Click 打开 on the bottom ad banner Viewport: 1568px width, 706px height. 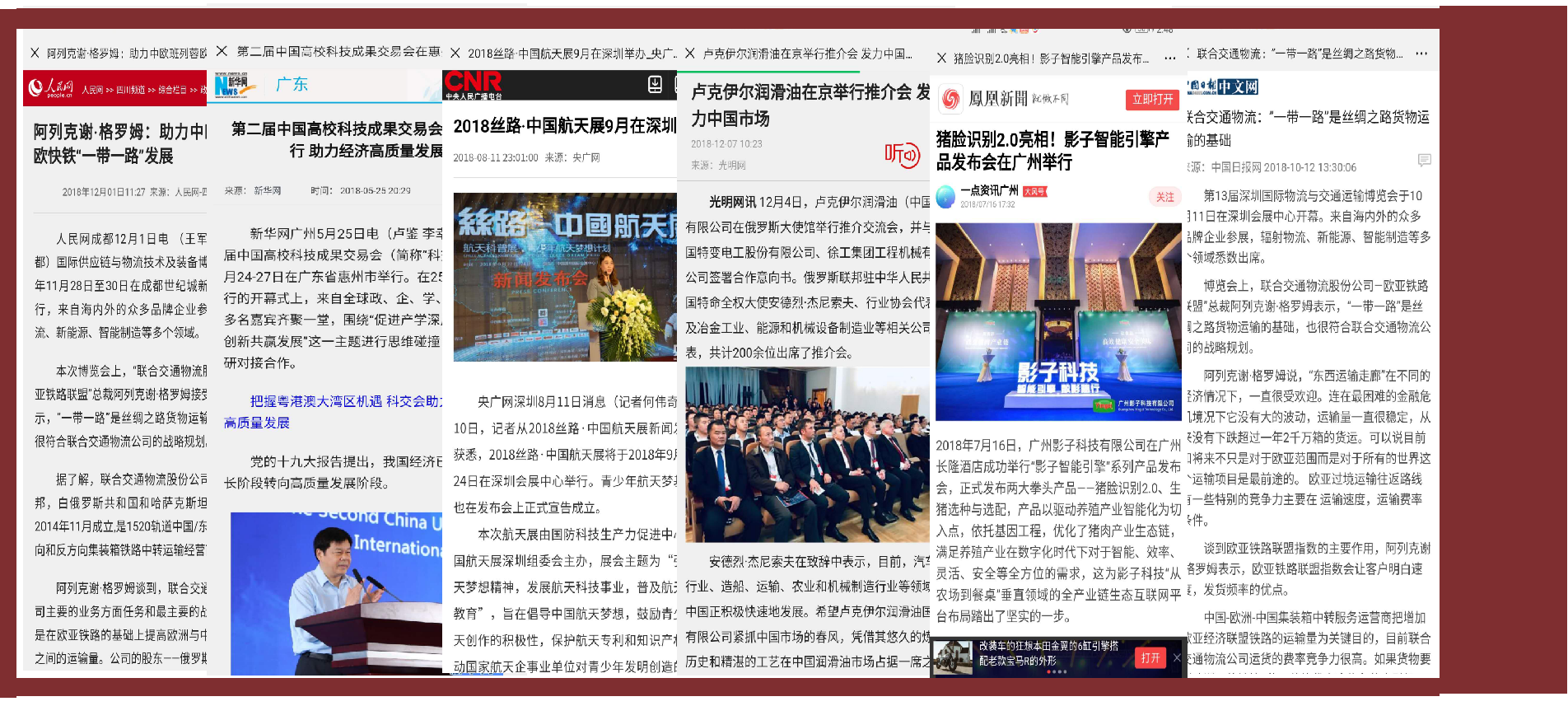coord(1150,657)
